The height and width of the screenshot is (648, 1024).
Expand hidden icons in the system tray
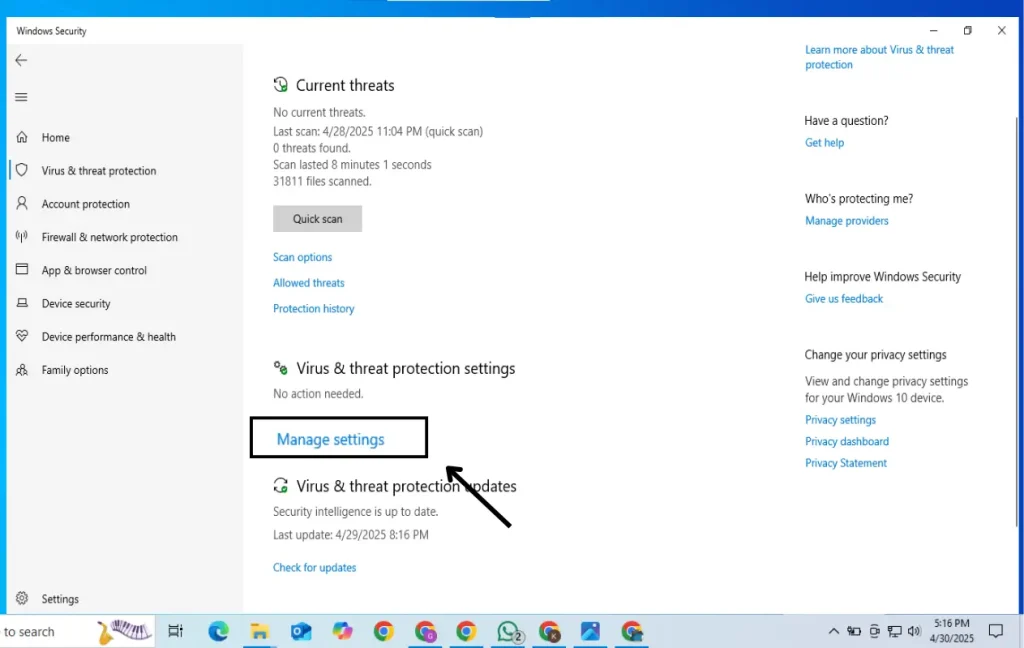[x=833, y=631]
